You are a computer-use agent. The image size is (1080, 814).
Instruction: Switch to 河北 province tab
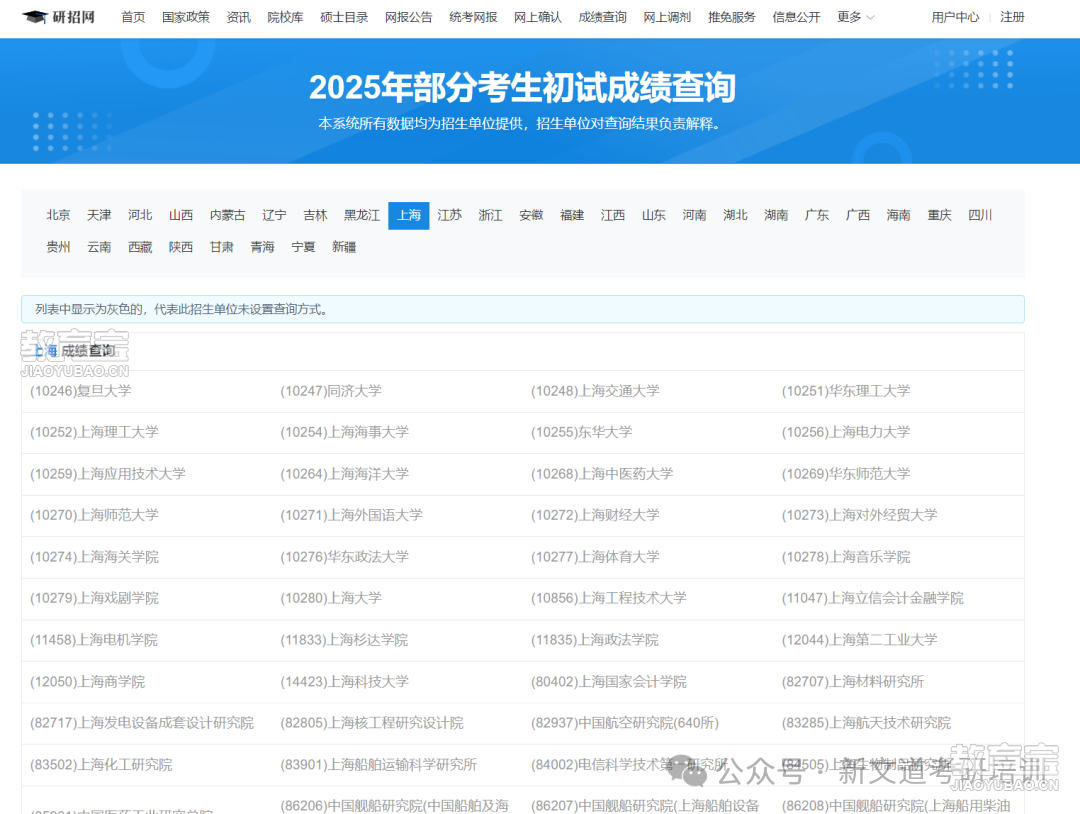pos(140,215)
